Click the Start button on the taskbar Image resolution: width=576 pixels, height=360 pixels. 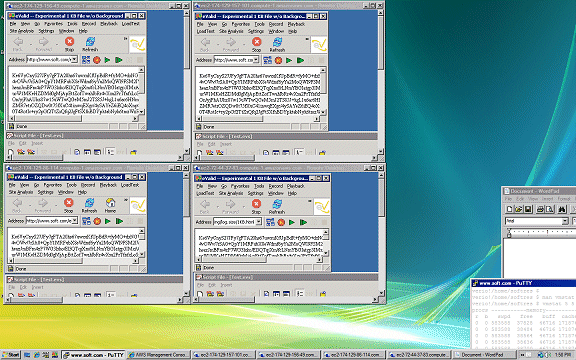coord(11,355)
